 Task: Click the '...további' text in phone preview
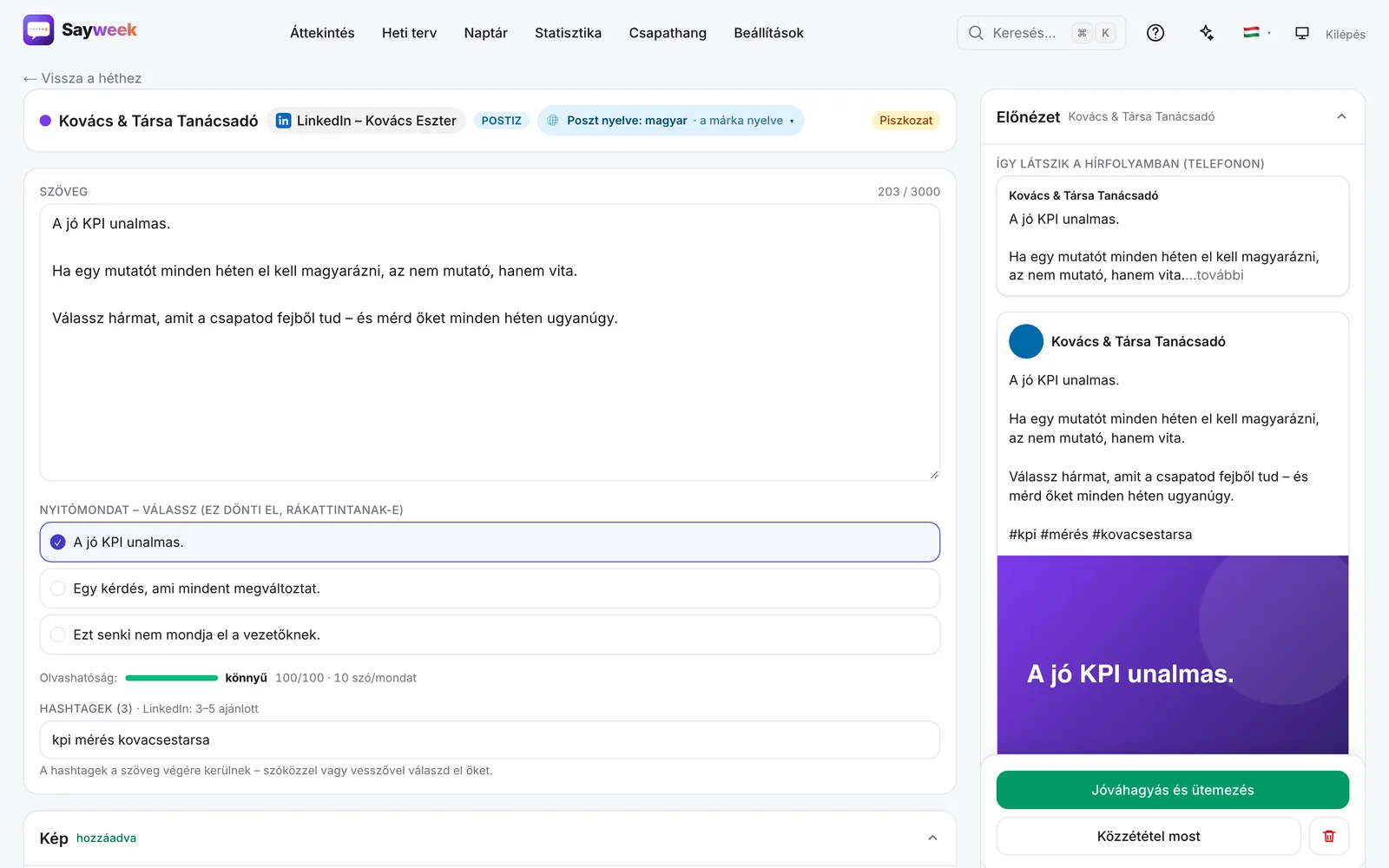(x=1214, y=275)
